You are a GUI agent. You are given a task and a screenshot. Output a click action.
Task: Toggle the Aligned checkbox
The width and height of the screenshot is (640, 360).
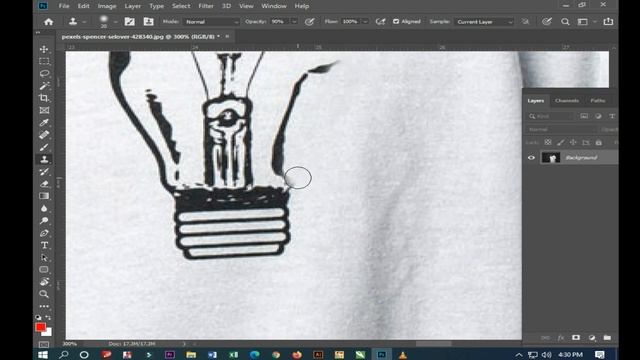point(396,22)
